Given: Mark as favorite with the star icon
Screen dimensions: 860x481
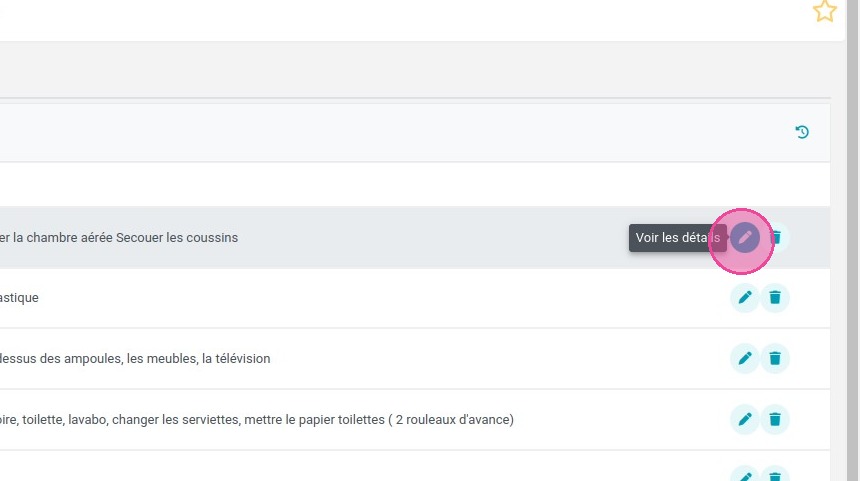Looking at the screenshot, I should click(x=824, y=11).
